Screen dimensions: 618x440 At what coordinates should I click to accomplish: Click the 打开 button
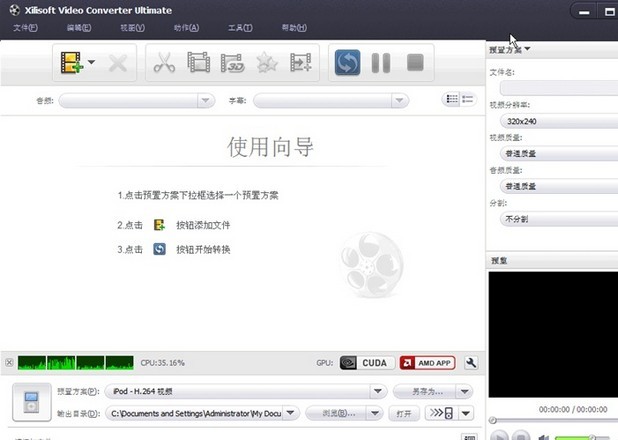click(404, 413)
